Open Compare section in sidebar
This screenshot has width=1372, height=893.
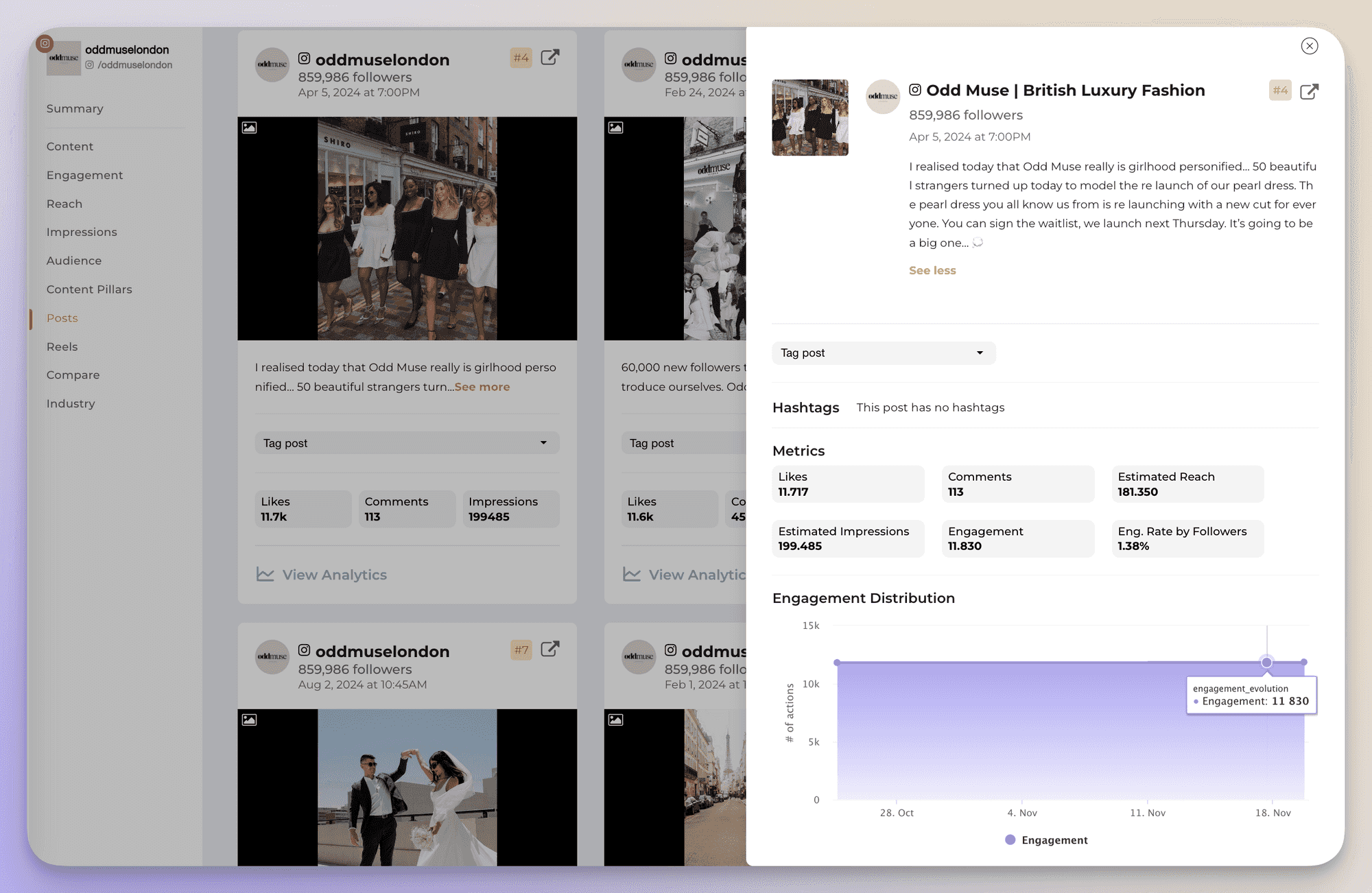coord(73,375)
